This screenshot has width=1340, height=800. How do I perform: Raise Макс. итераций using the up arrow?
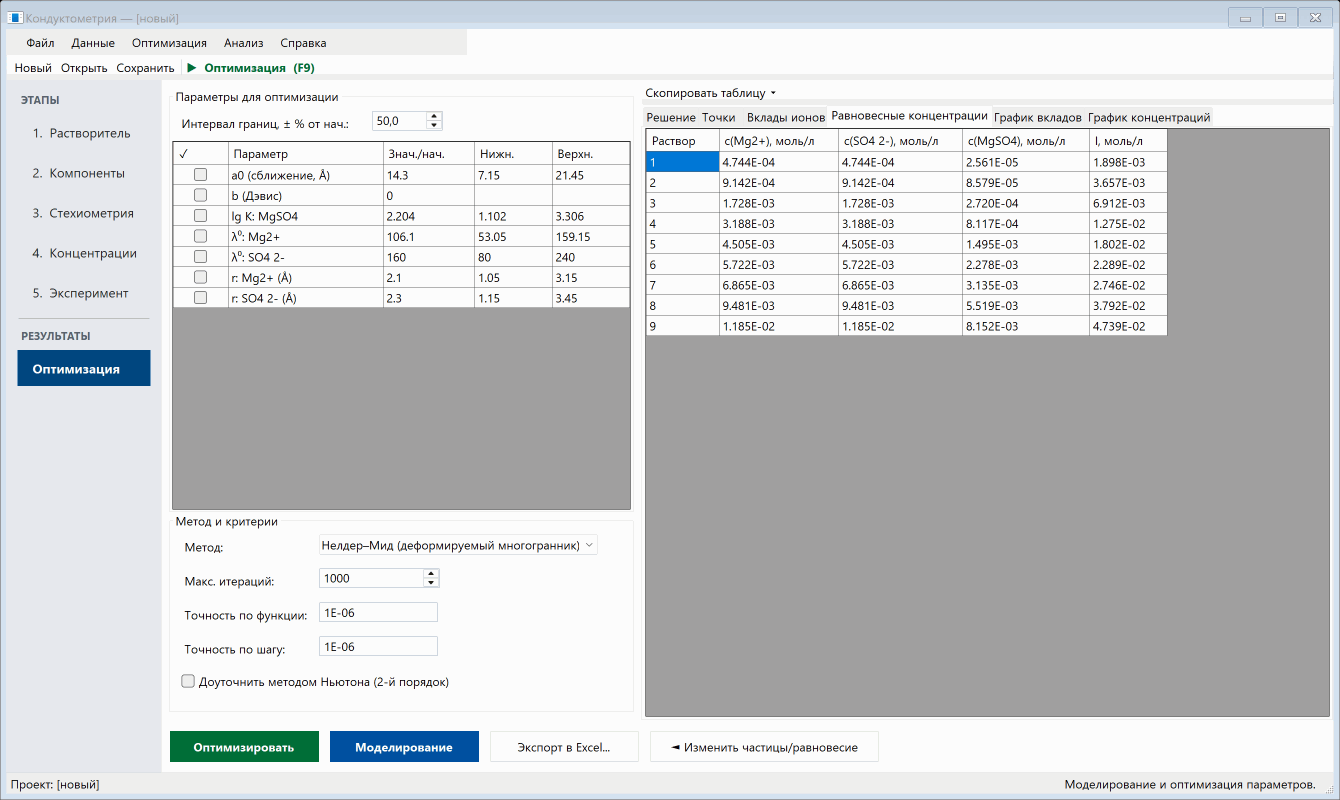coord(431,574)
